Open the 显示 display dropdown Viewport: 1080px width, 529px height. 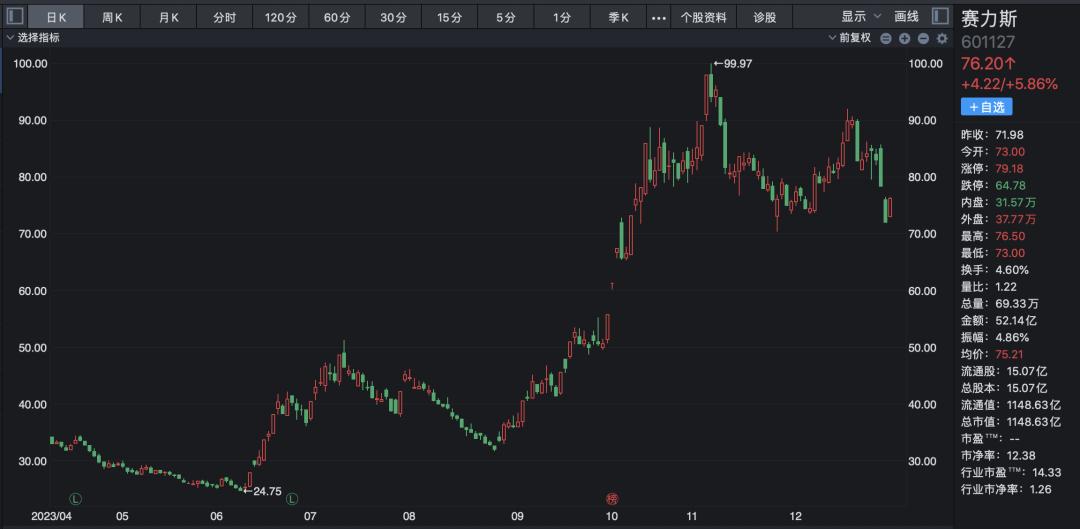click(861, 17)
